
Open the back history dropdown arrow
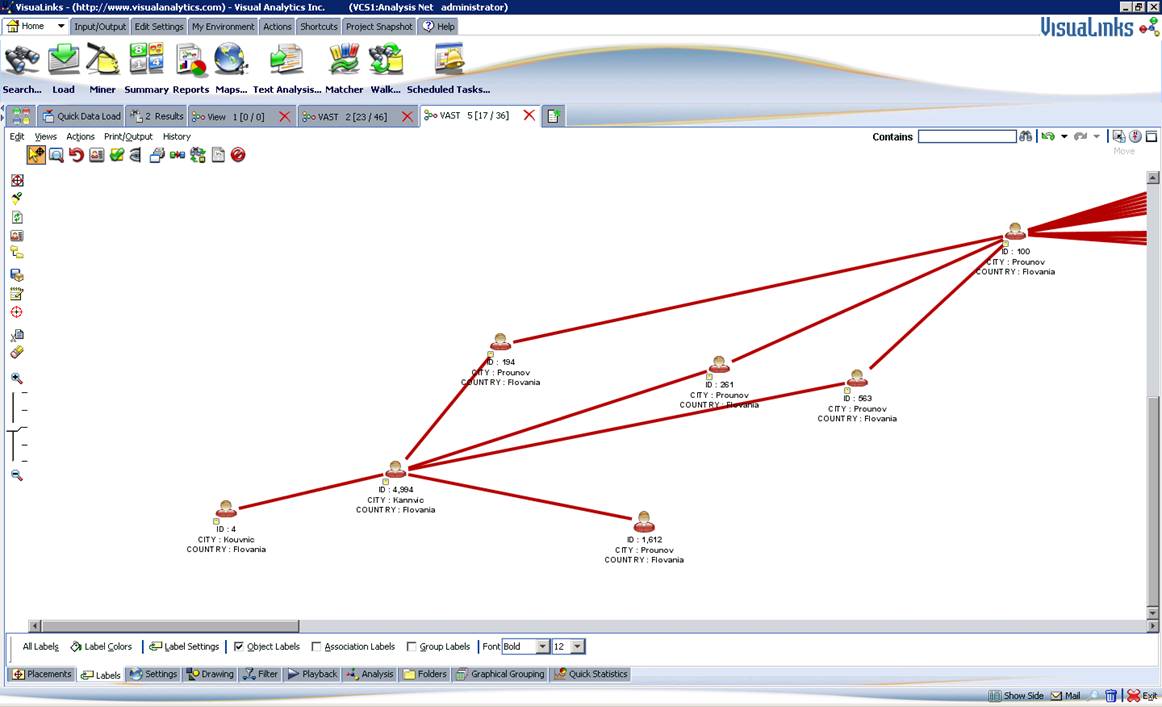tap(1064, 136)
